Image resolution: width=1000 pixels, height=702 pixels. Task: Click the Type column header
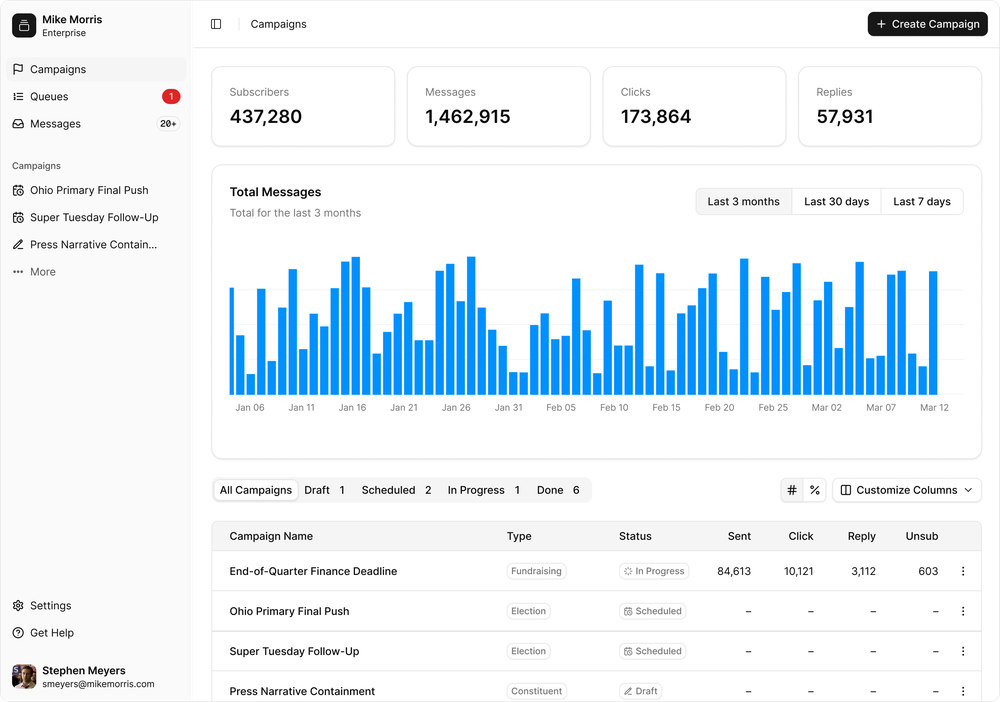(519, 536)
